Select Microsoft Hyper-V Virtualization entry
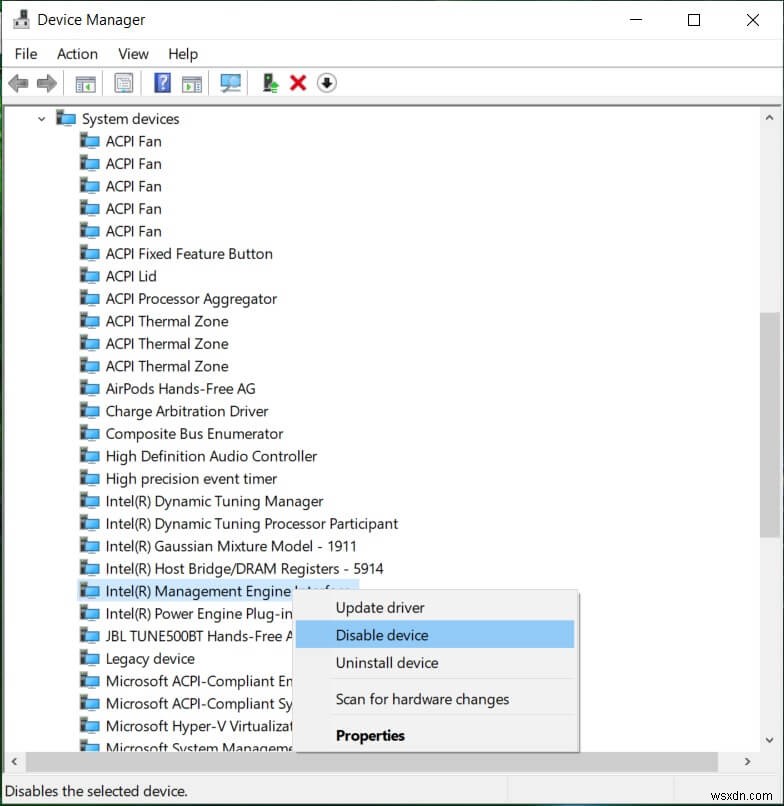Screen dimensions: 784x806 click(198, 726)
